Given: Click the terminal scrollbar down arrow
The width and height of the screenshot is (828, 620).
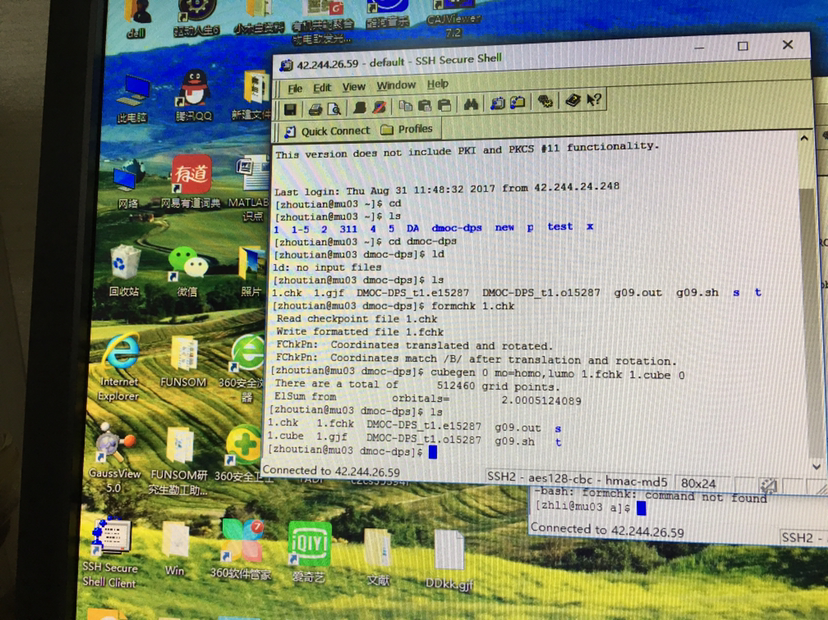Looking at the screenshot, I should tap(816, 467).
